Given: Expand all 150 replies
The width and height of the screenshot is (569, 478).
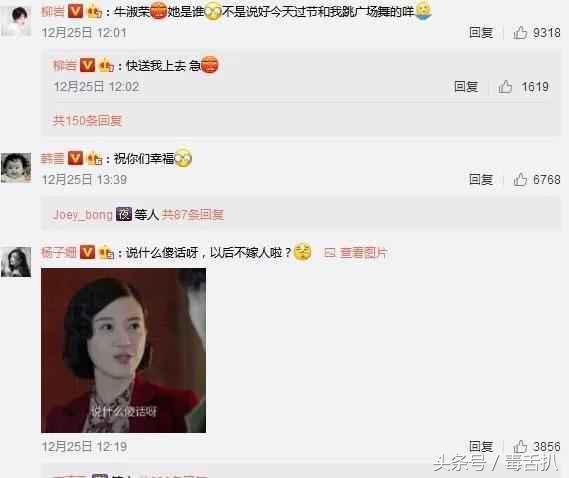Looking at the screenshot, I should 87,120.
